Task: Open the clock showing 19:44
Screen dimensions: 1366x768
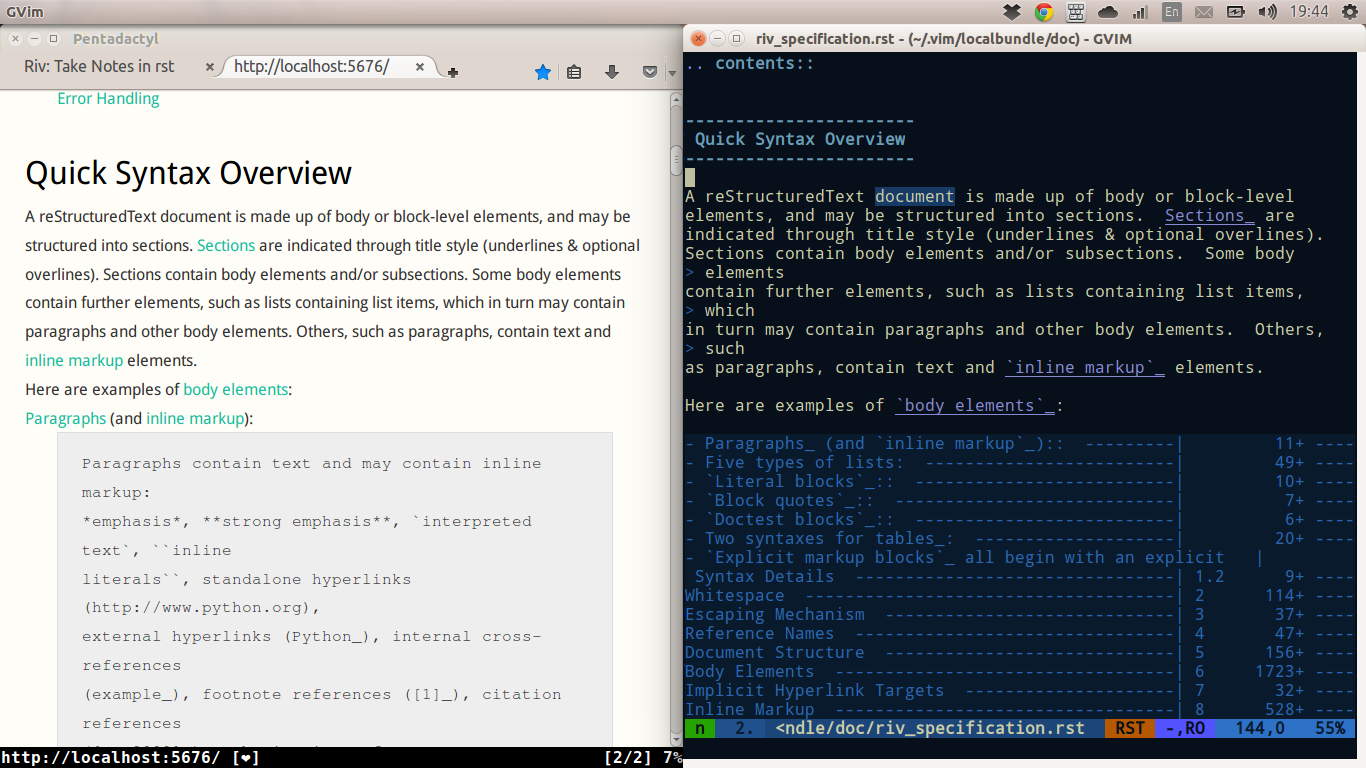Action: pos(1309,12)
